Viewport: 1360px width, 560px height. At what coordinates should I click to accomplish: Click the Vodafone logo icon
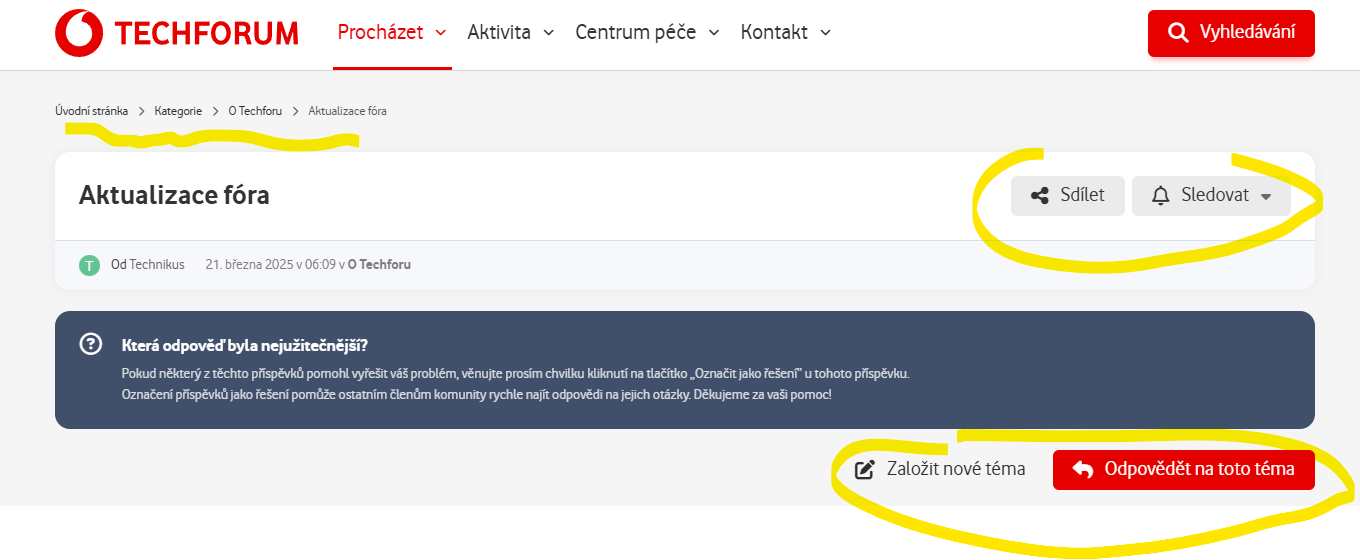pyautogui.click(x=79, y=33)
